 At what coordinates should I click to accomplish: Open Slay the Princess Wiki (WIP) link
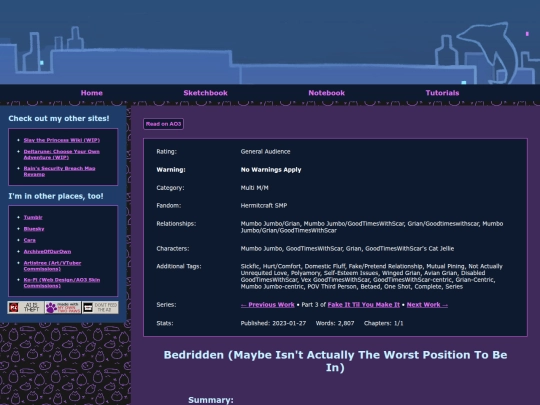point(62,140)
